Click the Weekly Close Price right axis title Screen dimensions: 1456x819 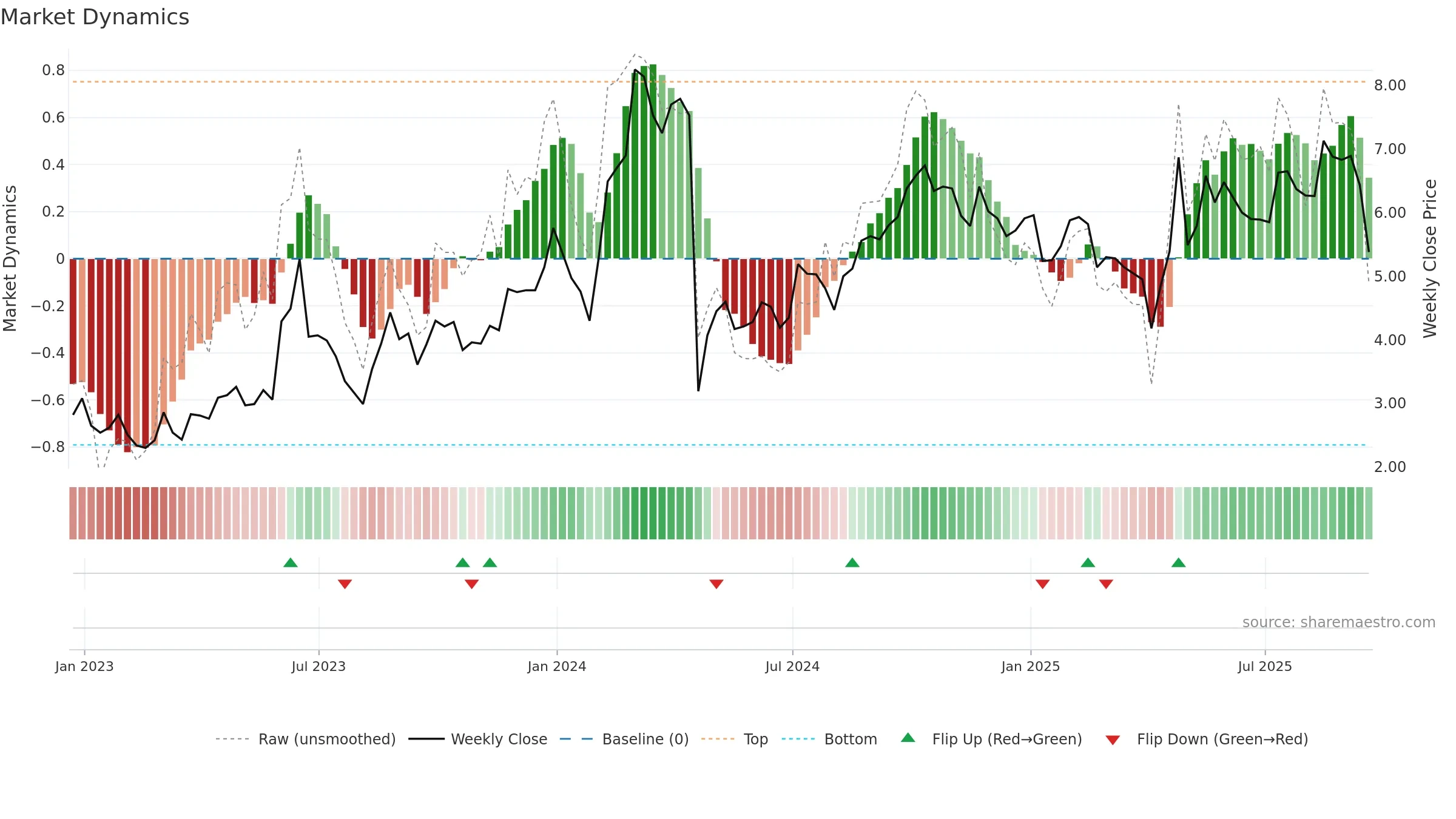[x=1430, y=258]
